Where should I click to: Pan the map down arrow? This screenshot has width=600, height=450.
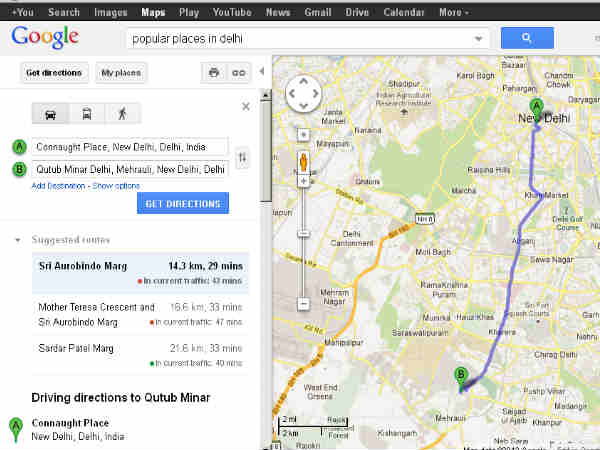[x=303, y=106]
